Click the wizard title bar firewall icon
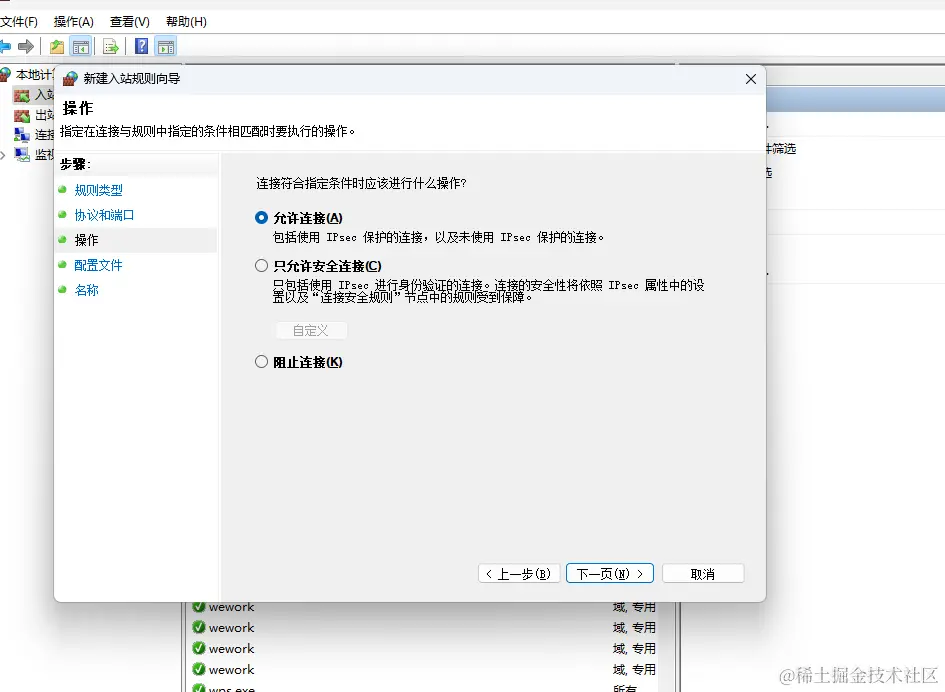The image size is (945, 692). tap(71, 79)
